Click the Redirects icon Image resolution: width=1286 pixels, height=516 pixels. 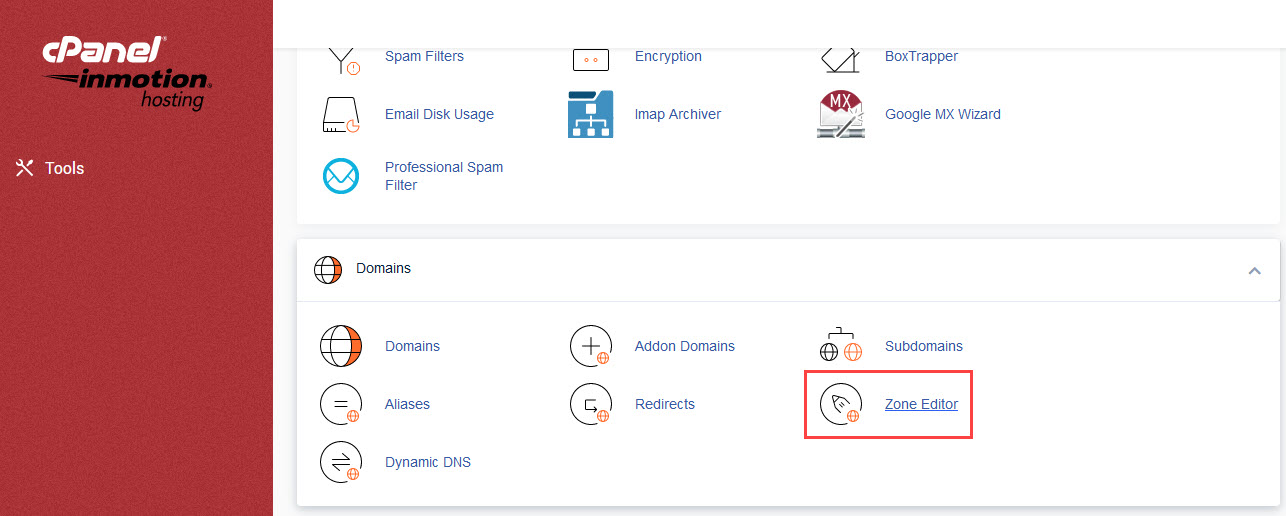tap(590, 405)
